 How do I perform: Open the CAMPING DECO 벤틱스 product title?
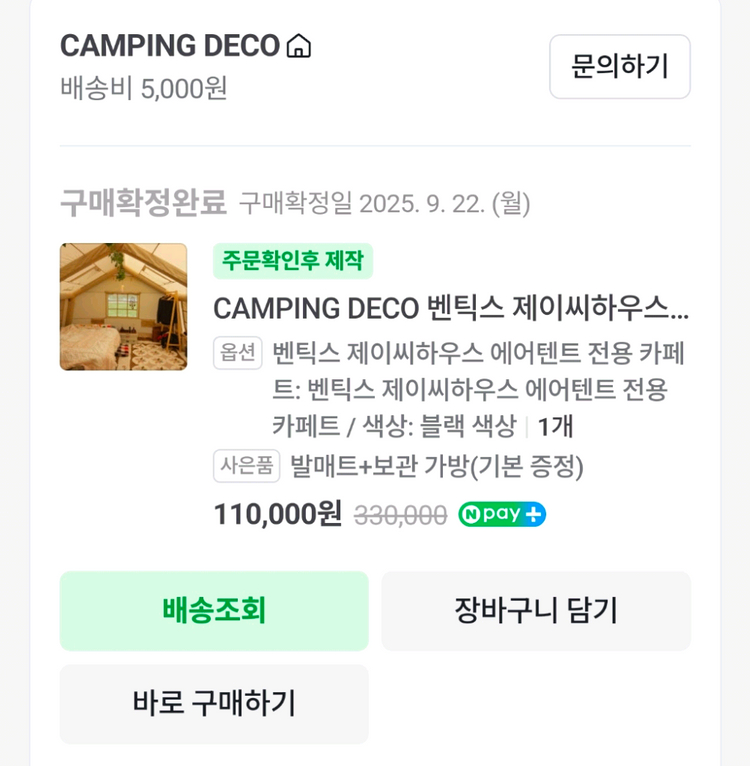coord(450,307)
